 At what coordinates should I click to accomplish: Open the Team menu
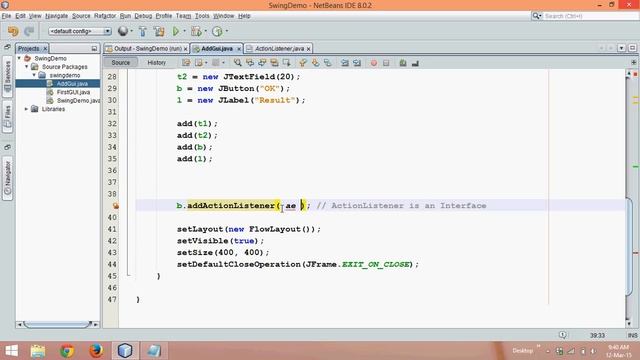coord(183,16)
